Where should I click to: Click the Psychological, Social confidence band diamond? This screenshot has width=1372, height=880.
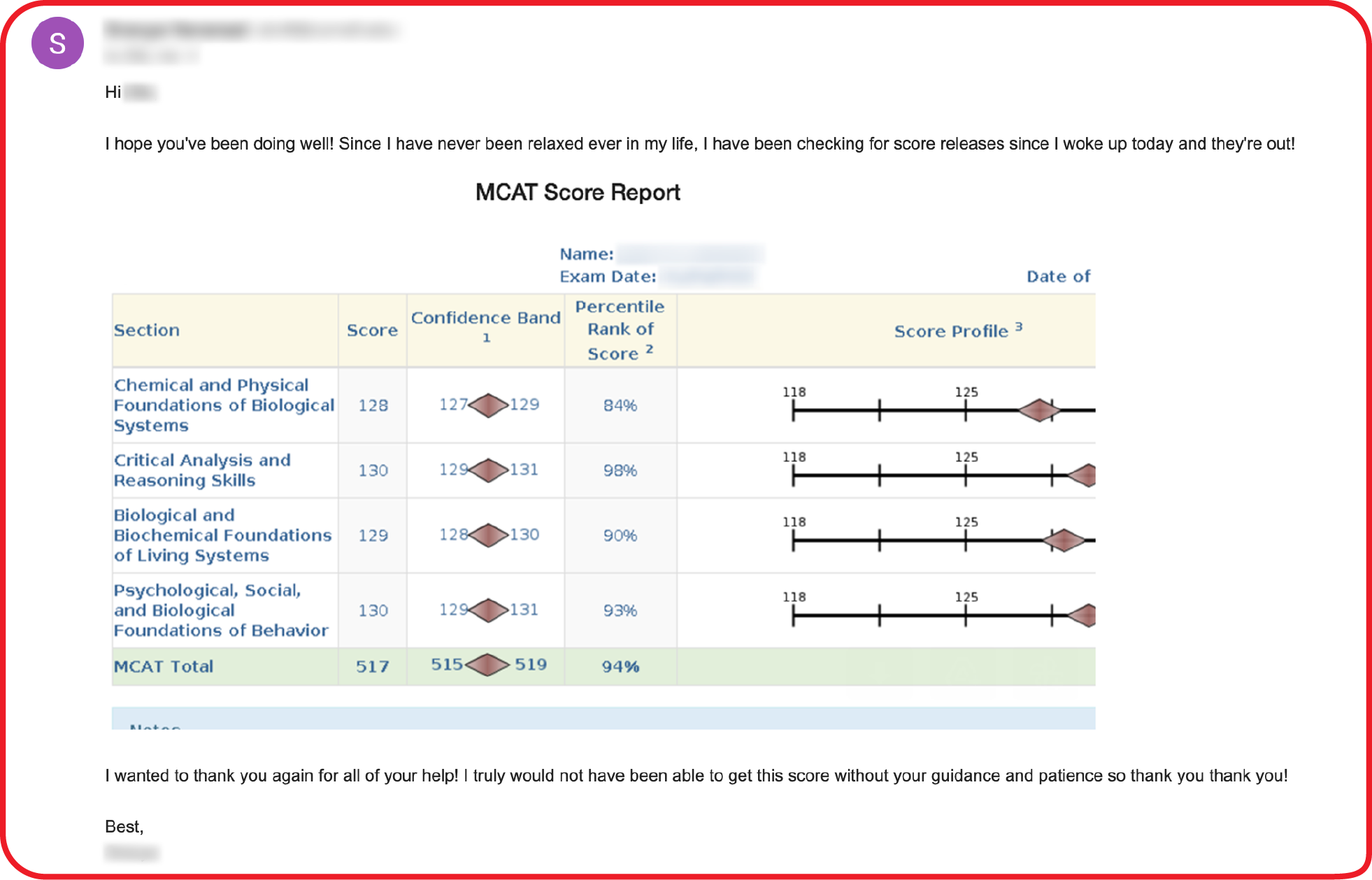pos(488,609)
